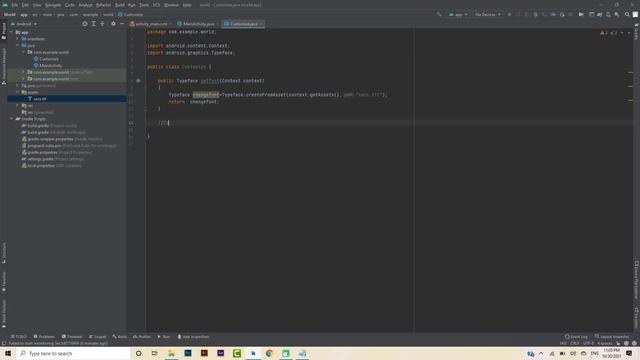Open the Layout Inspector button
640x360 pixels.
pos(611,337)
